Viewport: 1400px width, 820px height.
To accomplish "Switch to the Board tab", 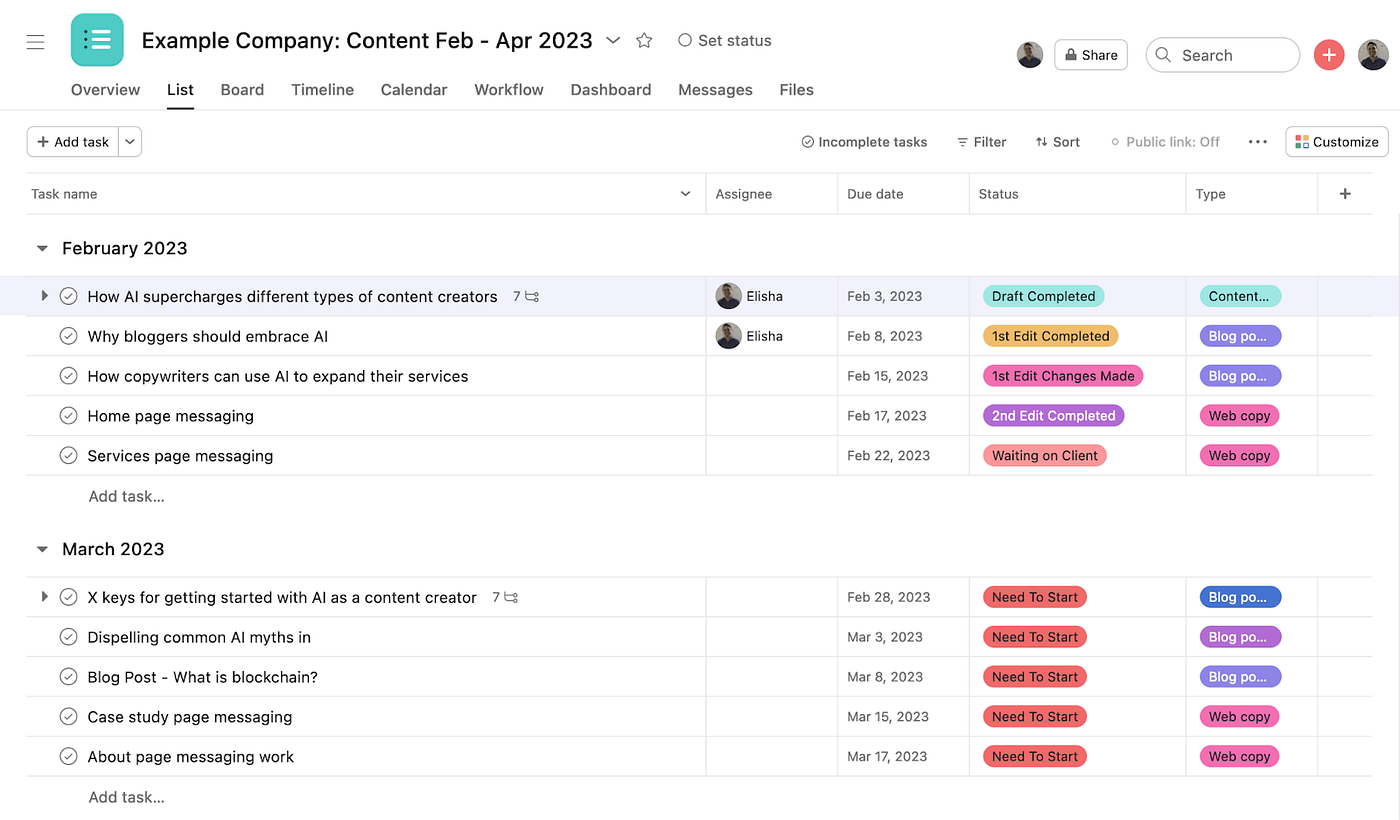I will (x=242, y=89).
